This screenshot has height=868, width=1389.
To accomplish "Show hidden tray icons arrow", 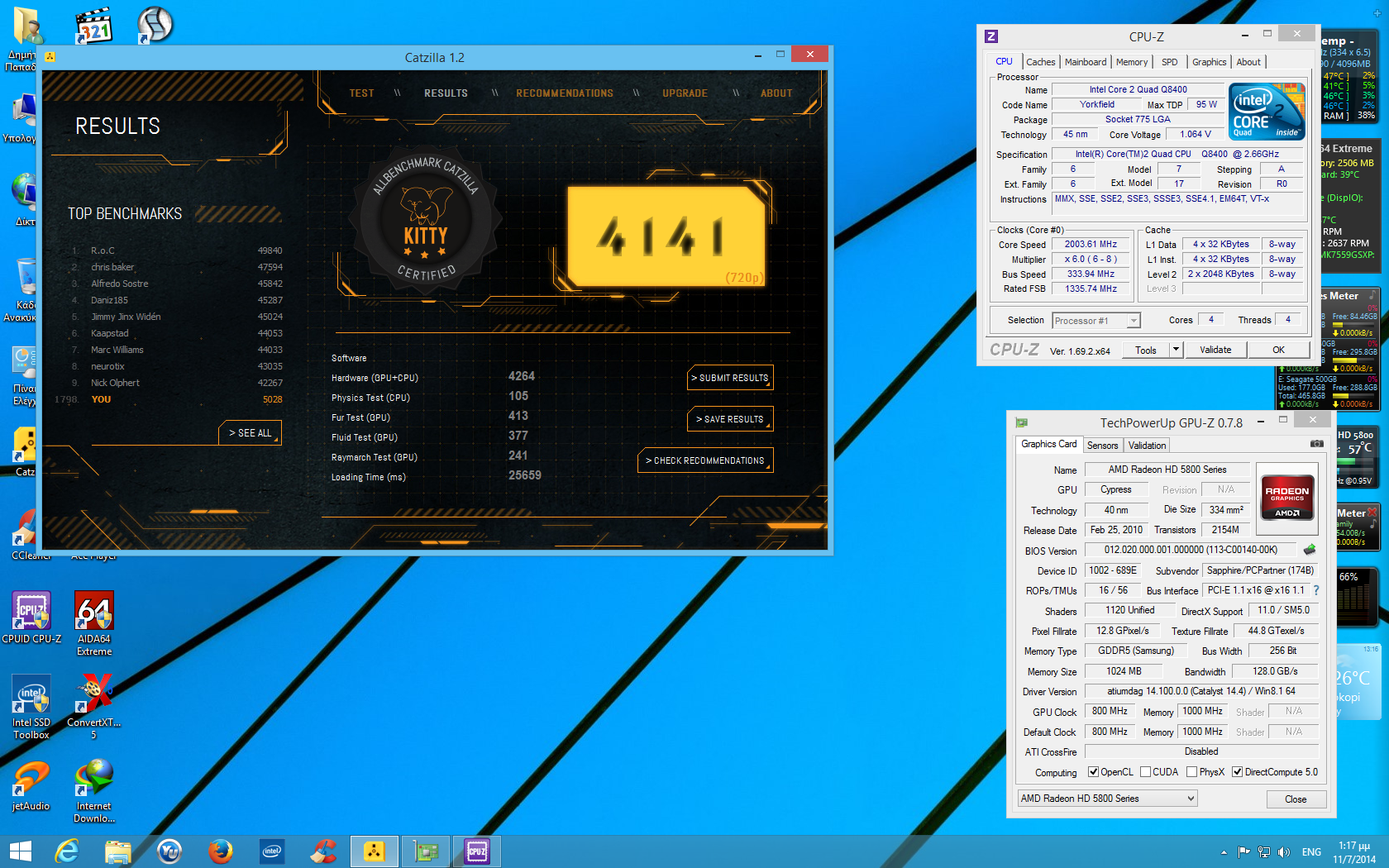I will [x=1224, y=851].
